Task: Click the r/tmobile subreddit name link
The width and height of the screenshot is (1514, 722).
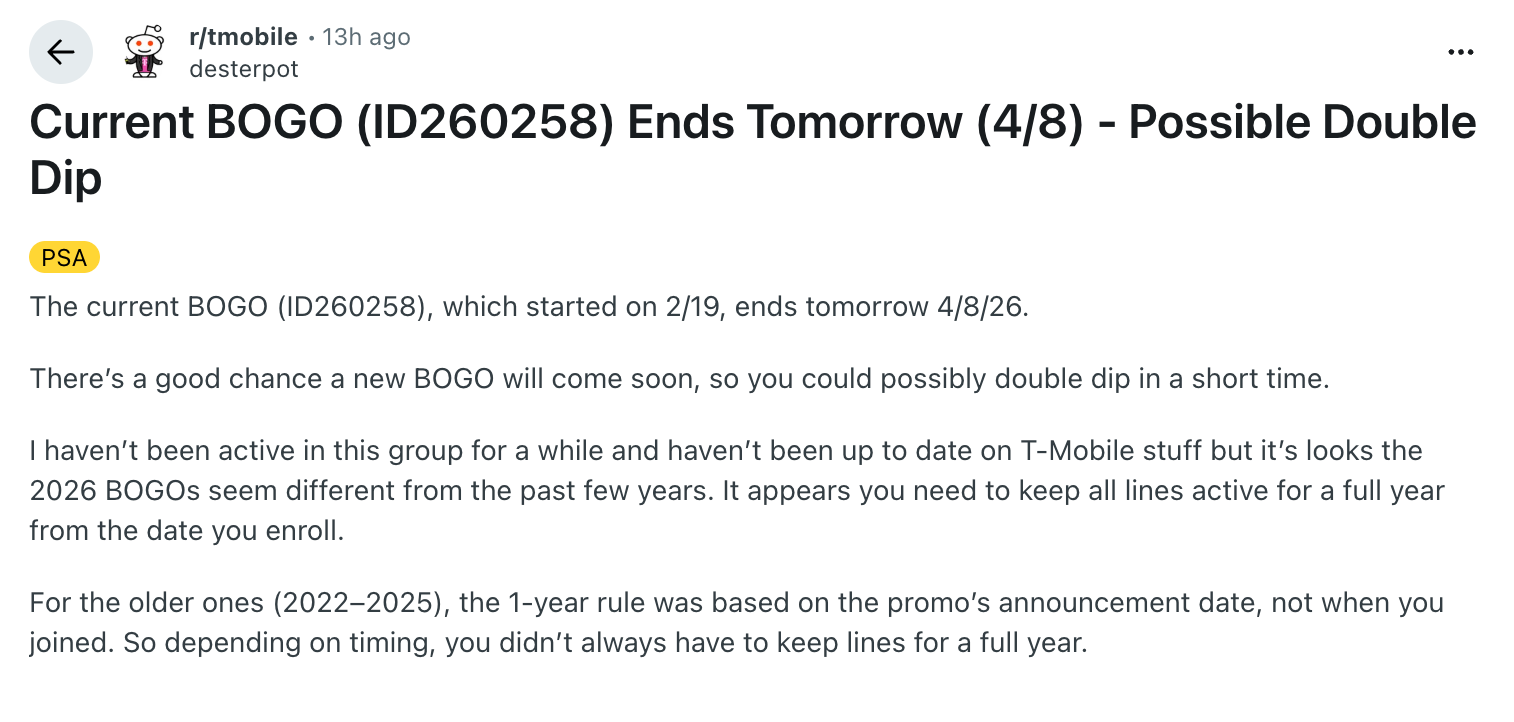Action: coord(243,36)
